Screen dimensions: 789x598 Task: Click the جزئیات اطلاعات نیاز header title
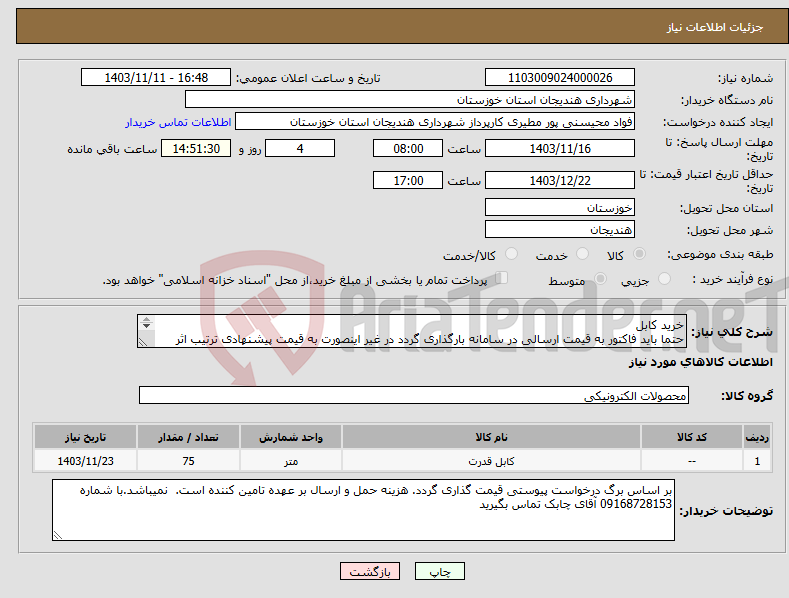tap(715, 27)
